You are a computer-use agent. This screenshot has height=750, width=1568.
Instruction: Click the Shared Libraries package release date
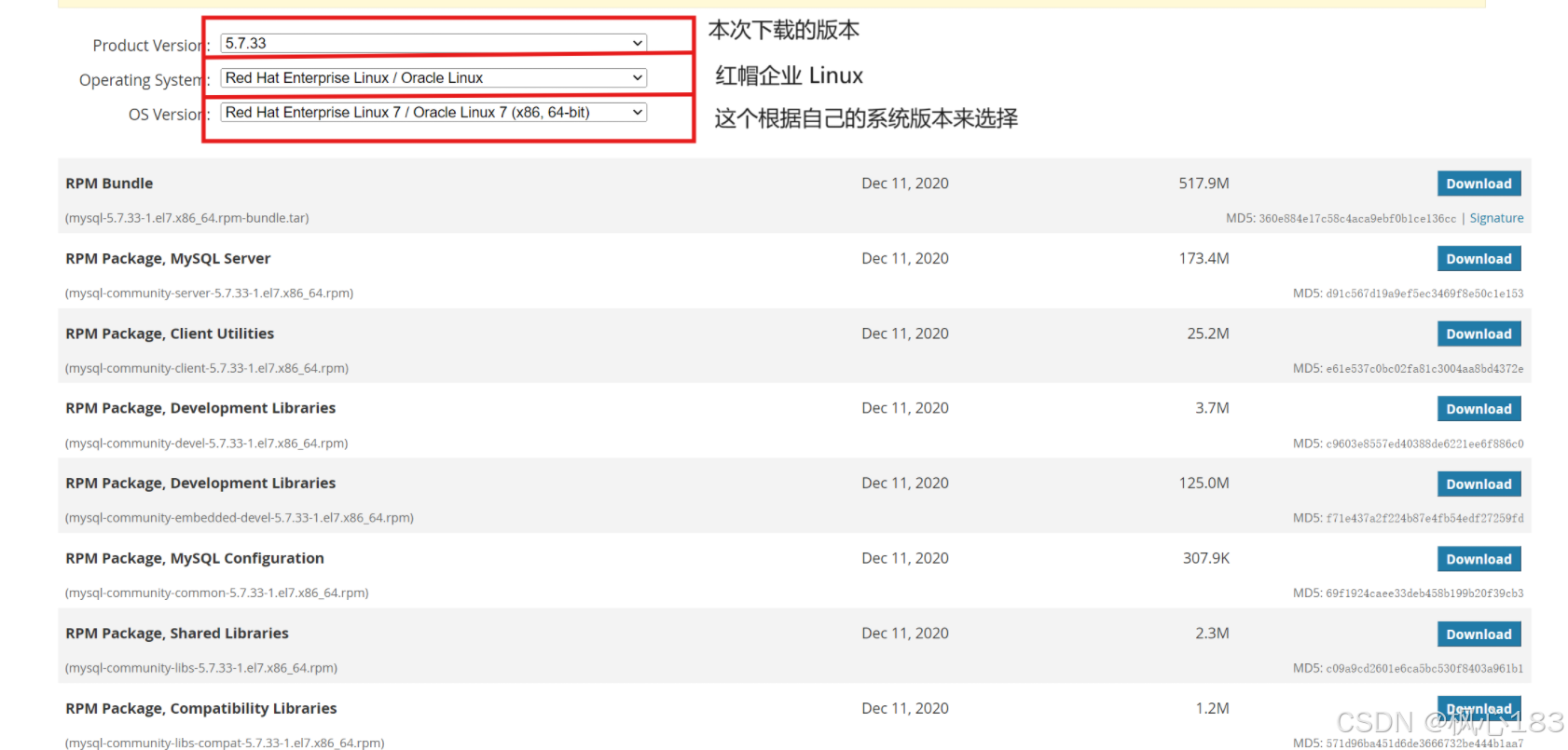[905, 633]
